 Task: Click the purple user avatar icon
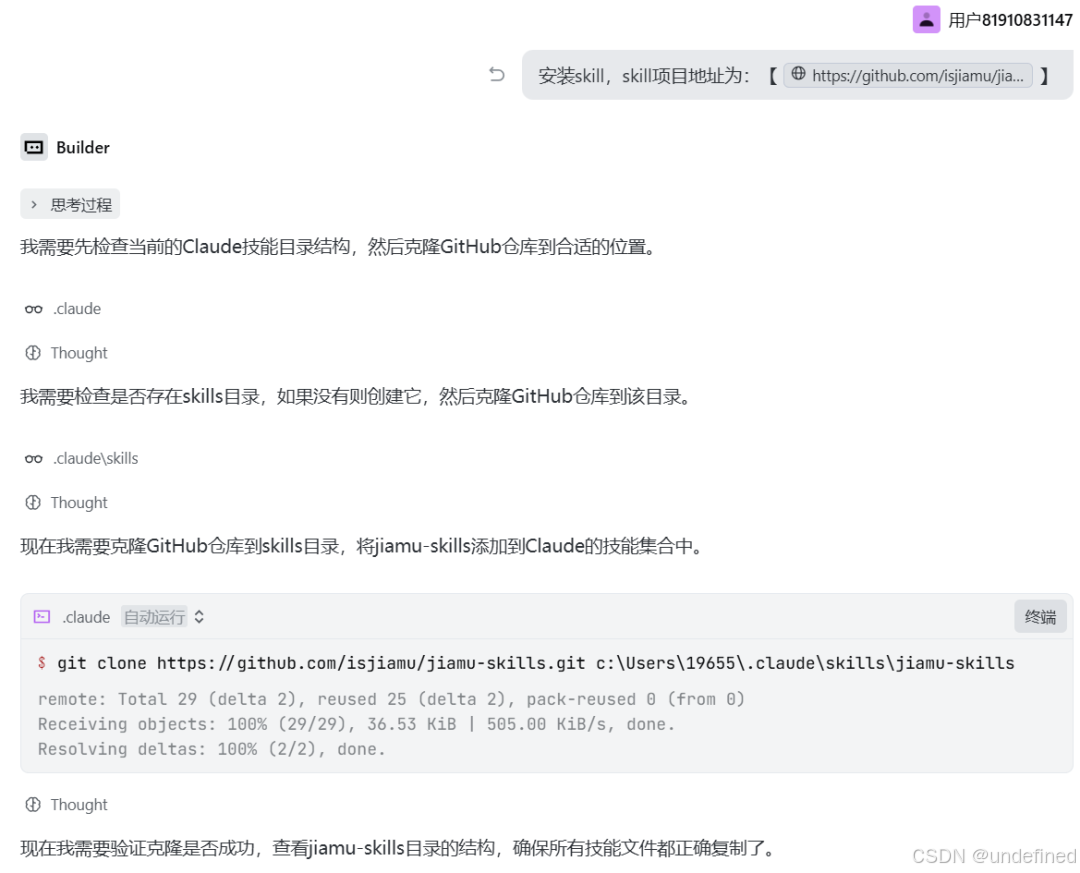(x=926, y=19)
